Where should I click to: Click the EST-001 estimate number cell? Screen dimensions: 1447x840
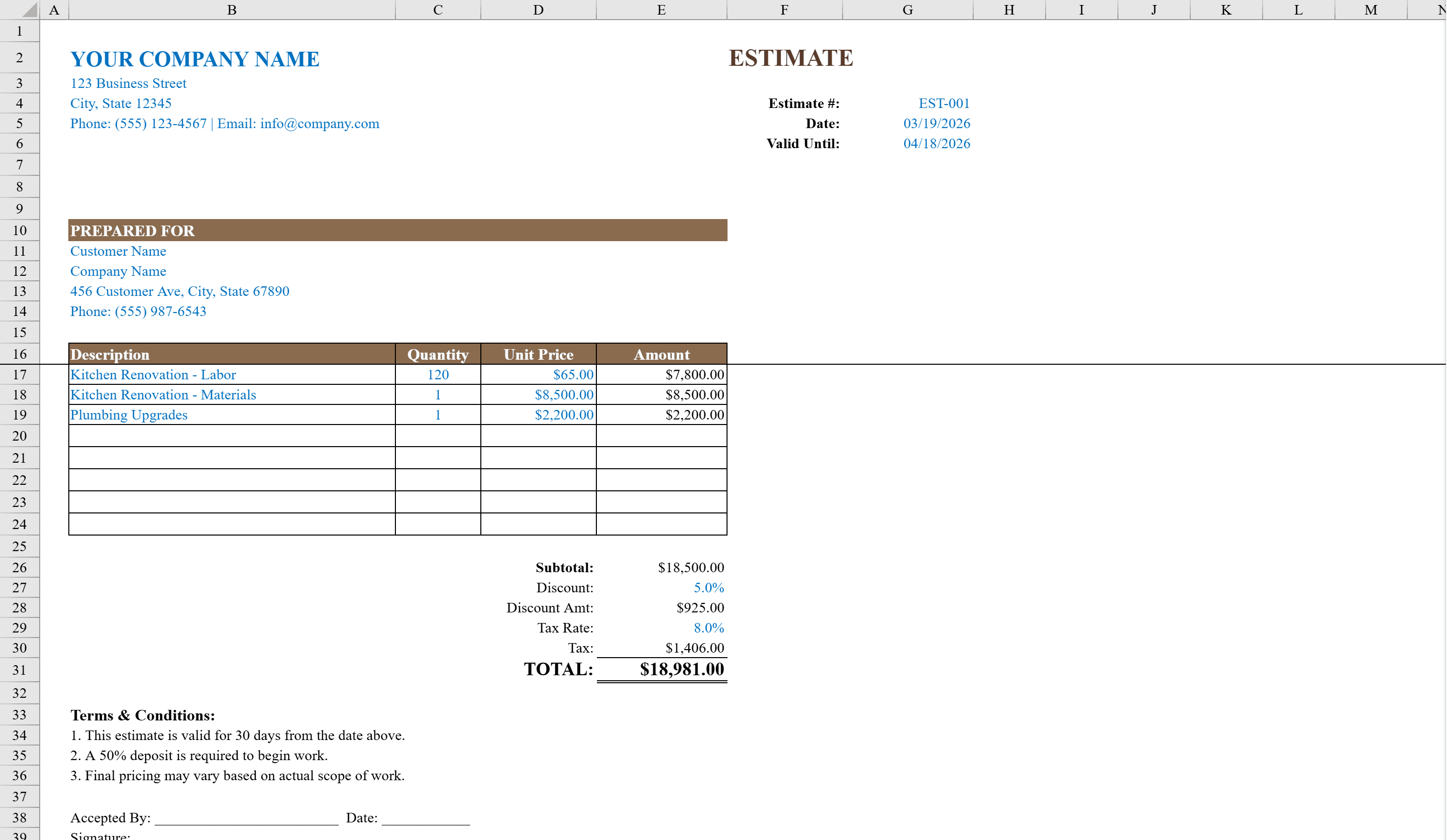coord(944,103)
